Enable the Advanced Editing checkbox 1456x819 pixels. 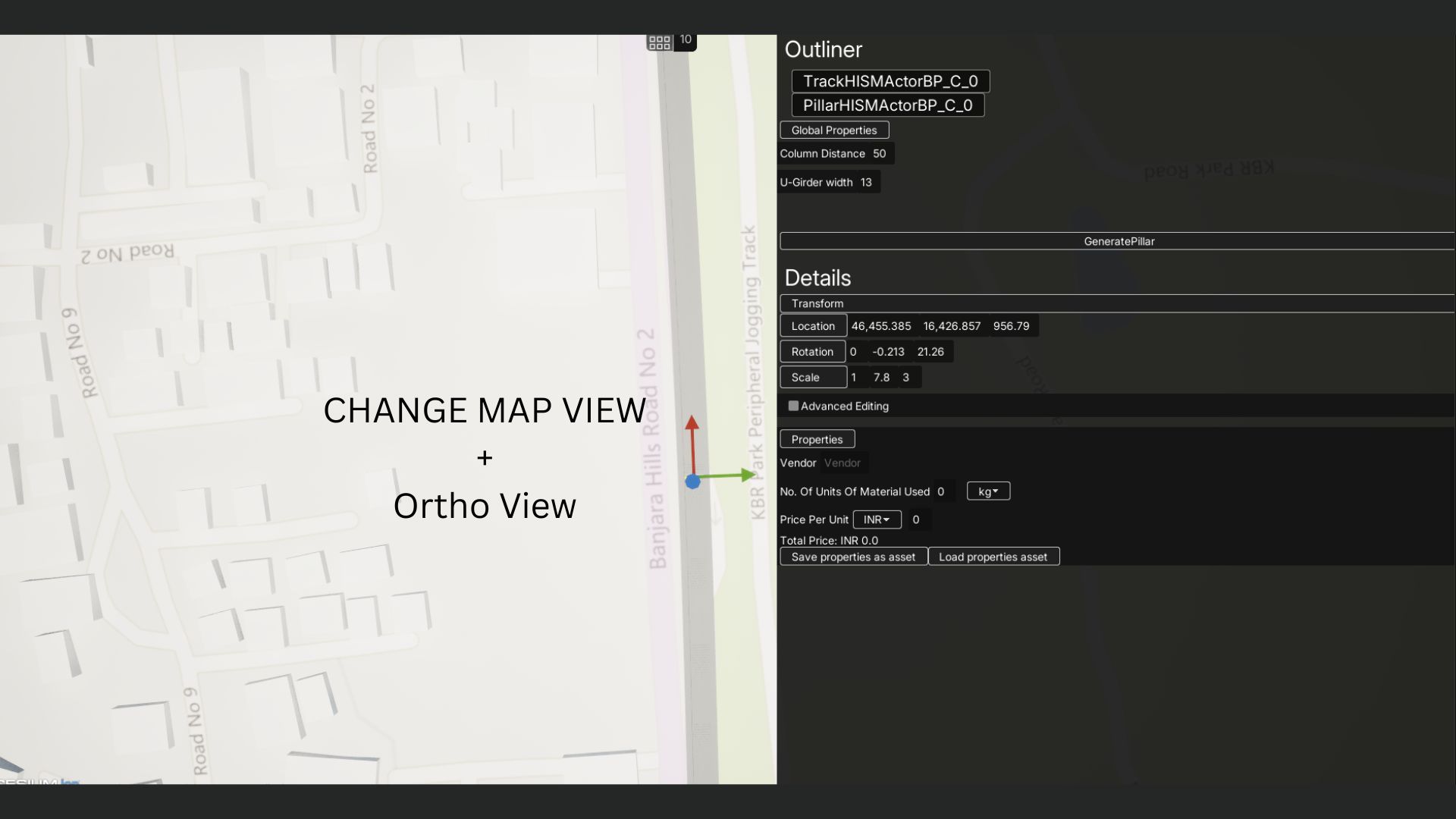pos(793,406)
